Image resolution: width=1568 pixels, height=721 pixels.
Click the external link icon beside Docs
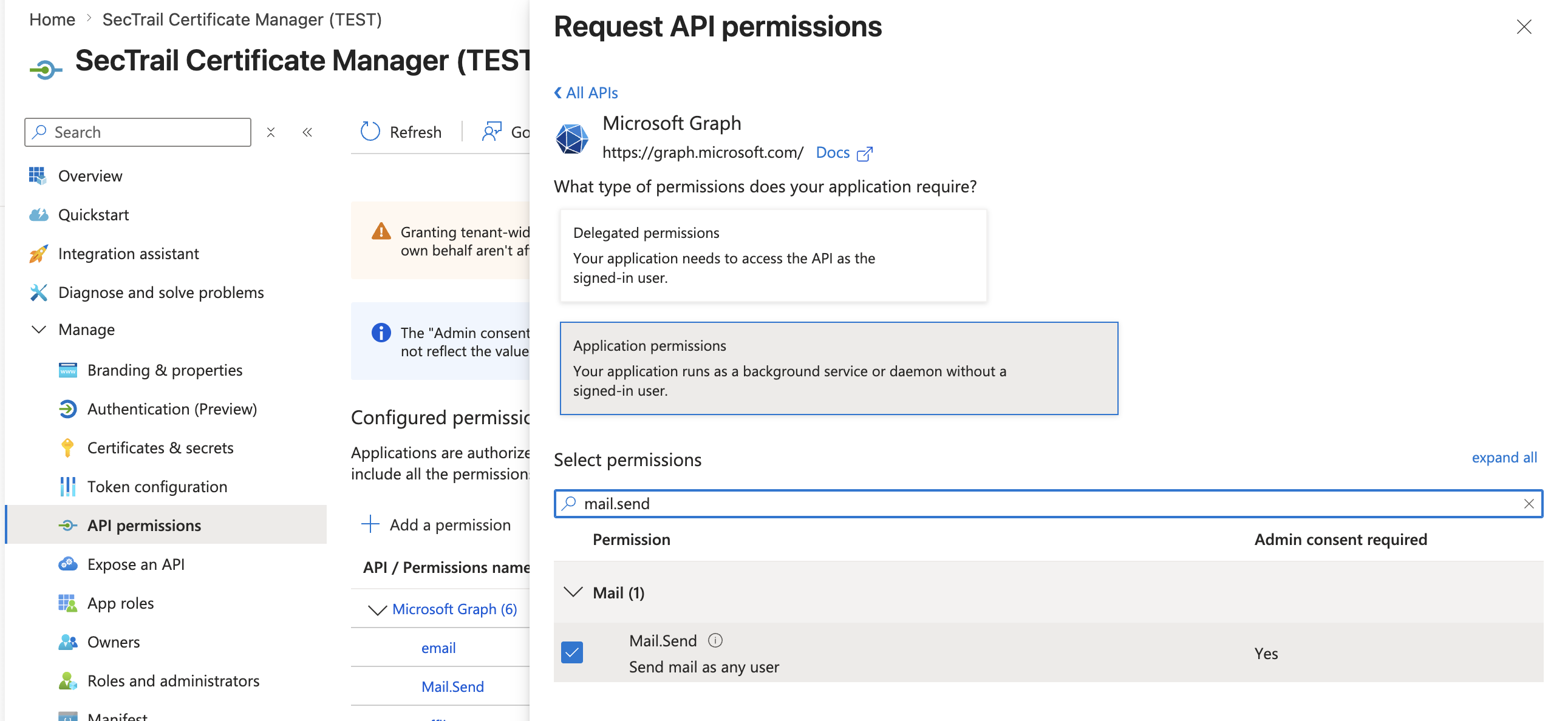pyautogui.click(x=864, y=154)
